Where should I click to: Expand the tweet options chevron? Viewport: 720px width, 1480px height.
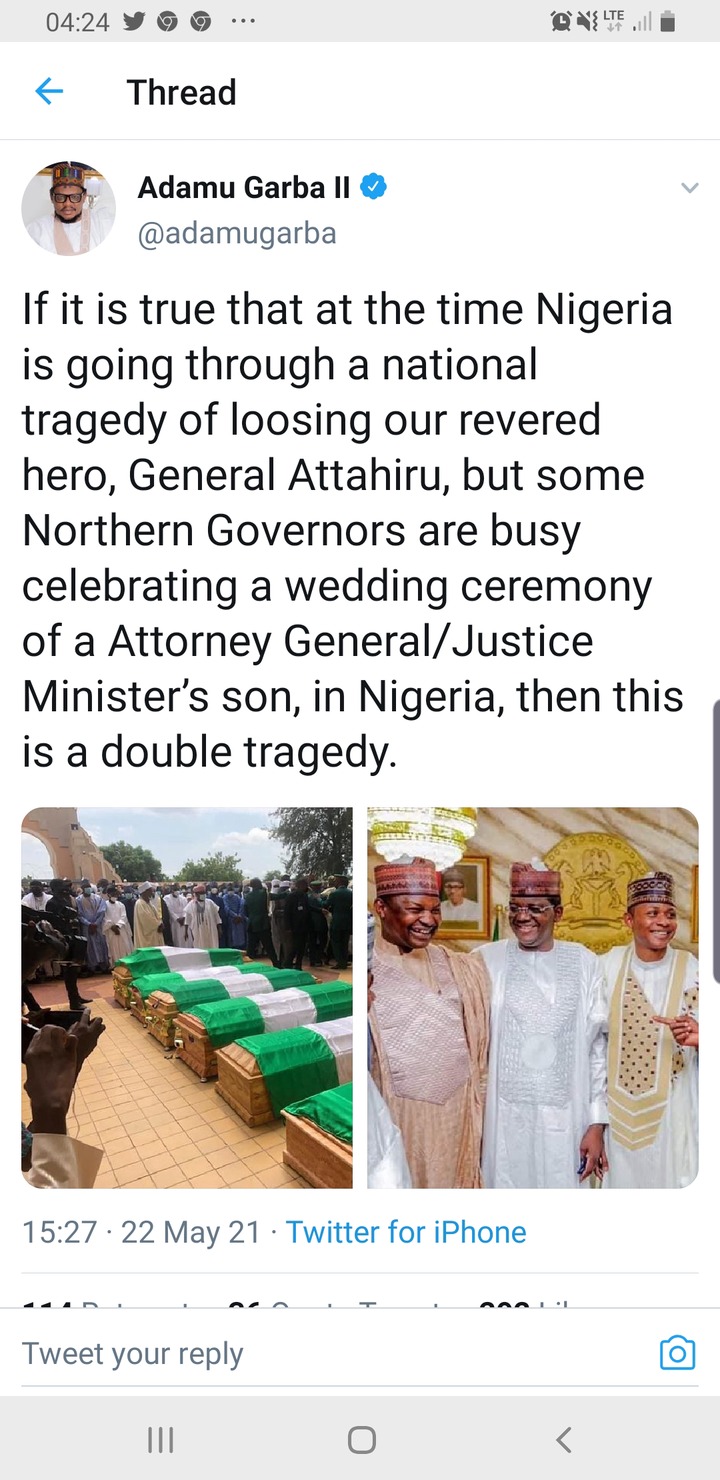click(x=689, y=187)
